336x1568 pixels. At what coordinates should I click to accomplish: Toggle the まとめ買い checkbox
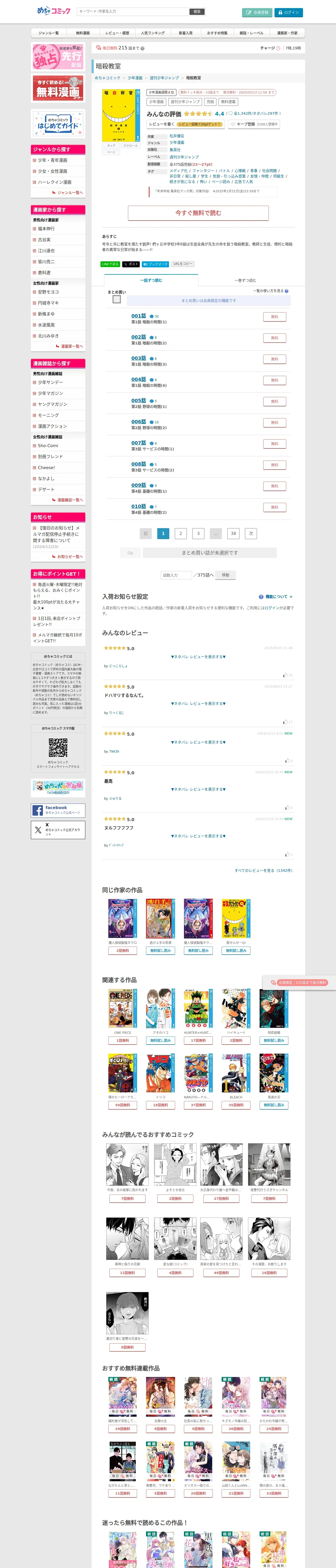point(116,299)
